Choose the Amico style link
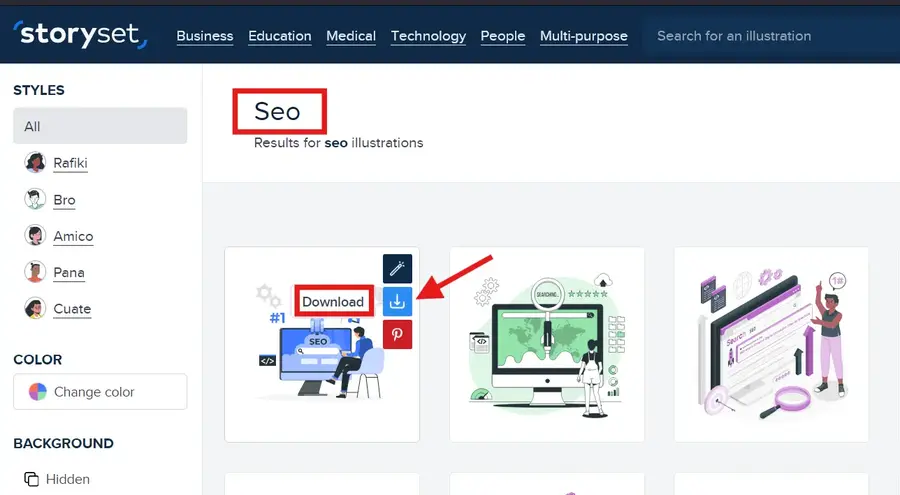Viewport: 900px width, 495px height. point(73,236)
